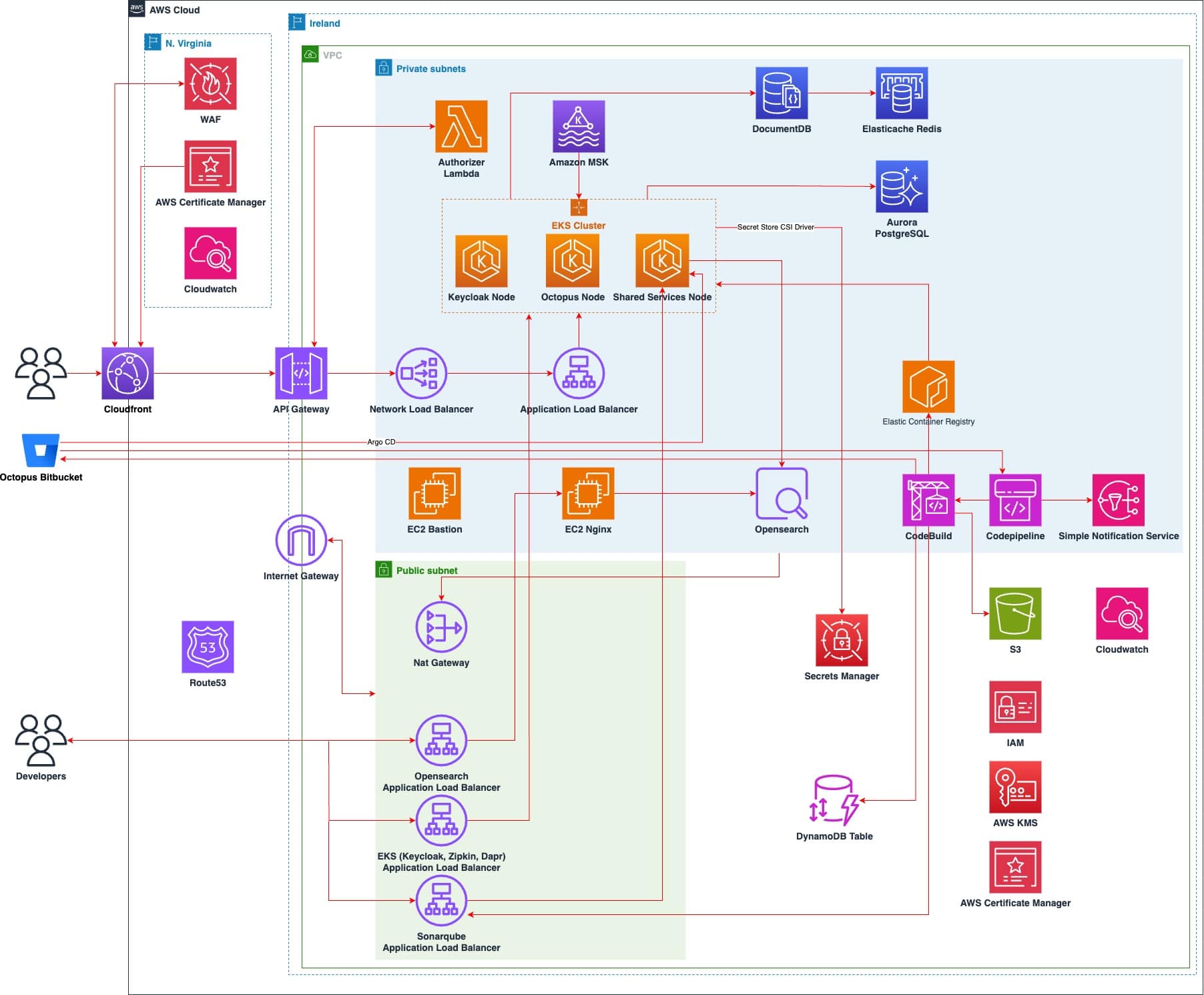1204x995 pixels.
Task: Click the 'EKS Cluster' title text
Action: click(x=579, y=226)
